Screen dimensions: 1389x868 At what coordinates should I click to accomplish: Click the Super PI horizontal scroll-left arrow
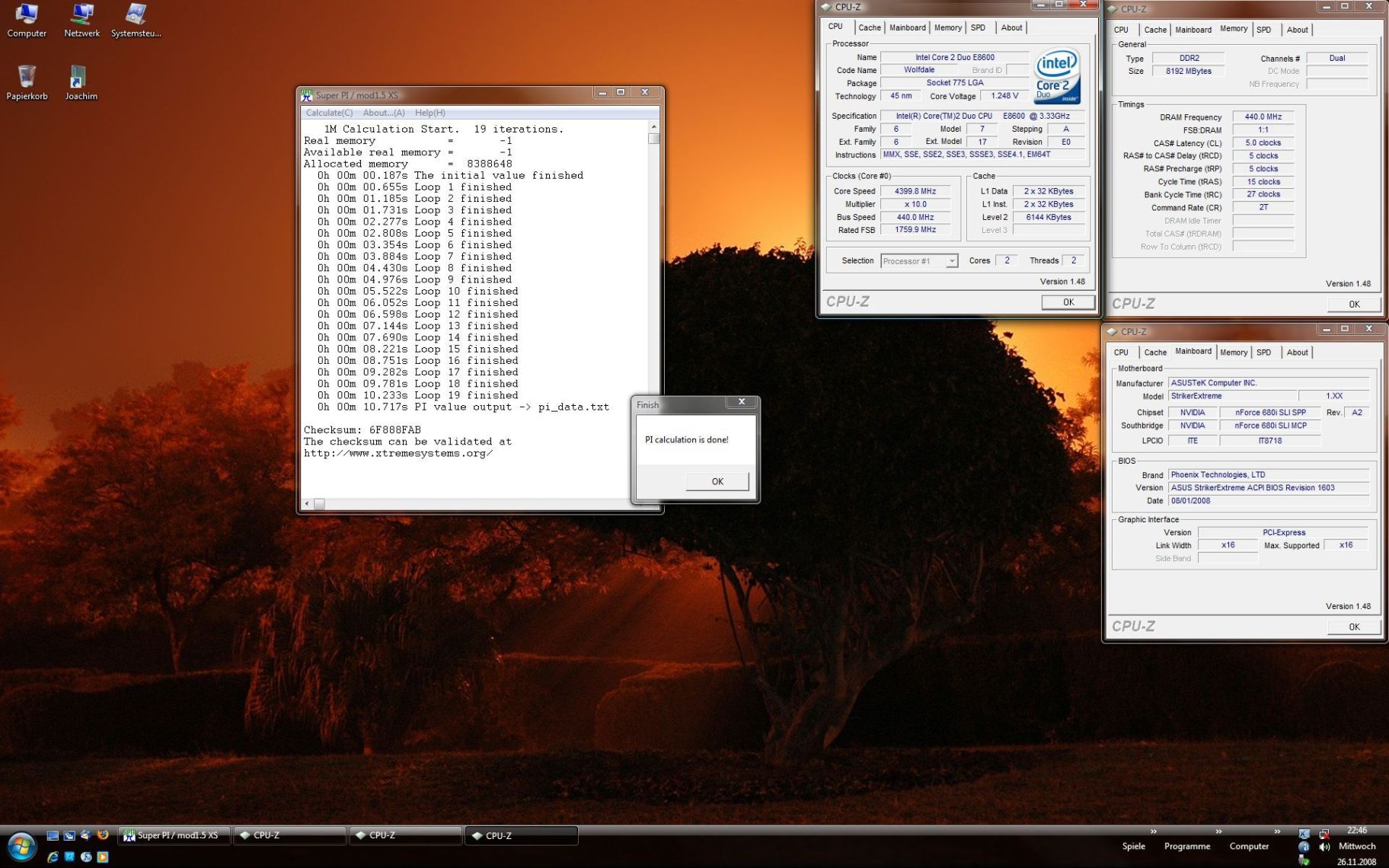307,503
